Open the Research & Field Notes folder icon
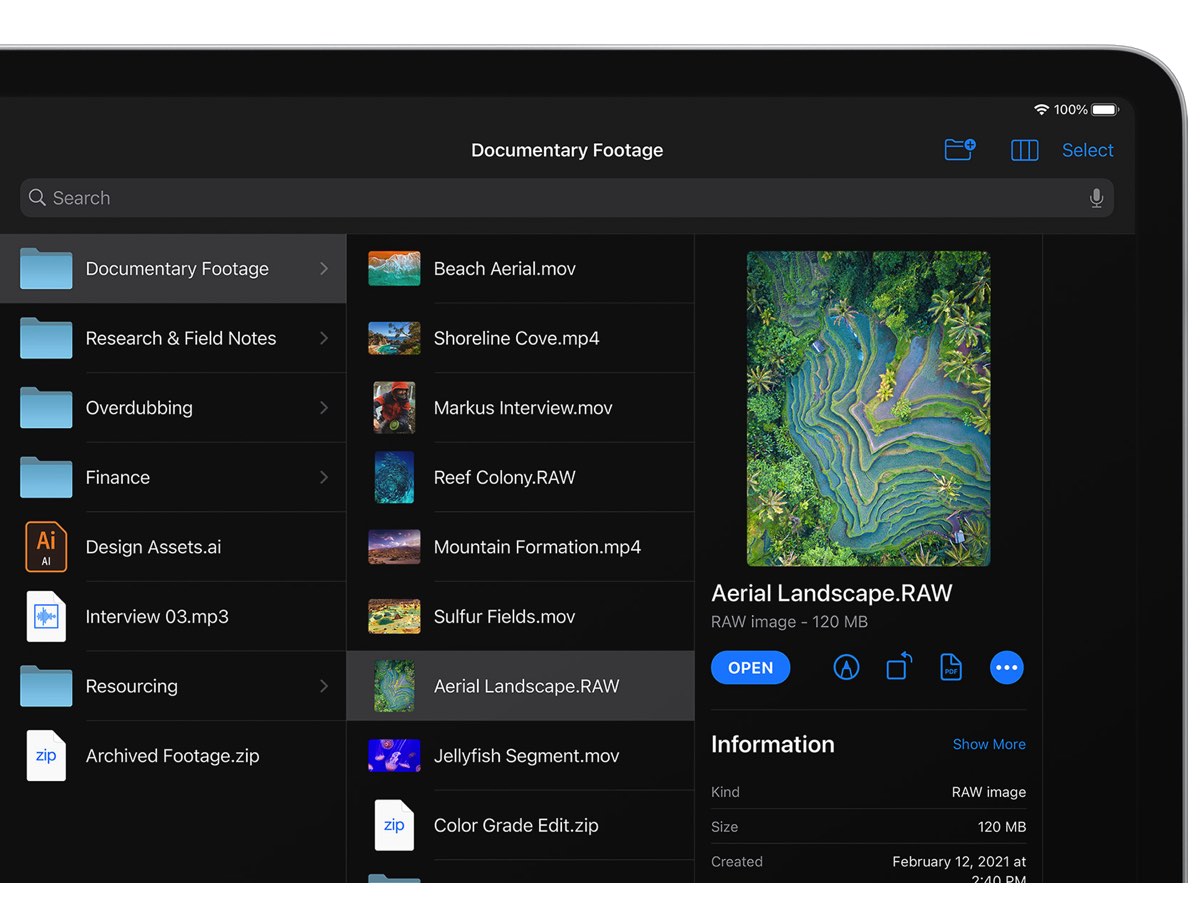The image size is (1200, 924). click(46, 338)
